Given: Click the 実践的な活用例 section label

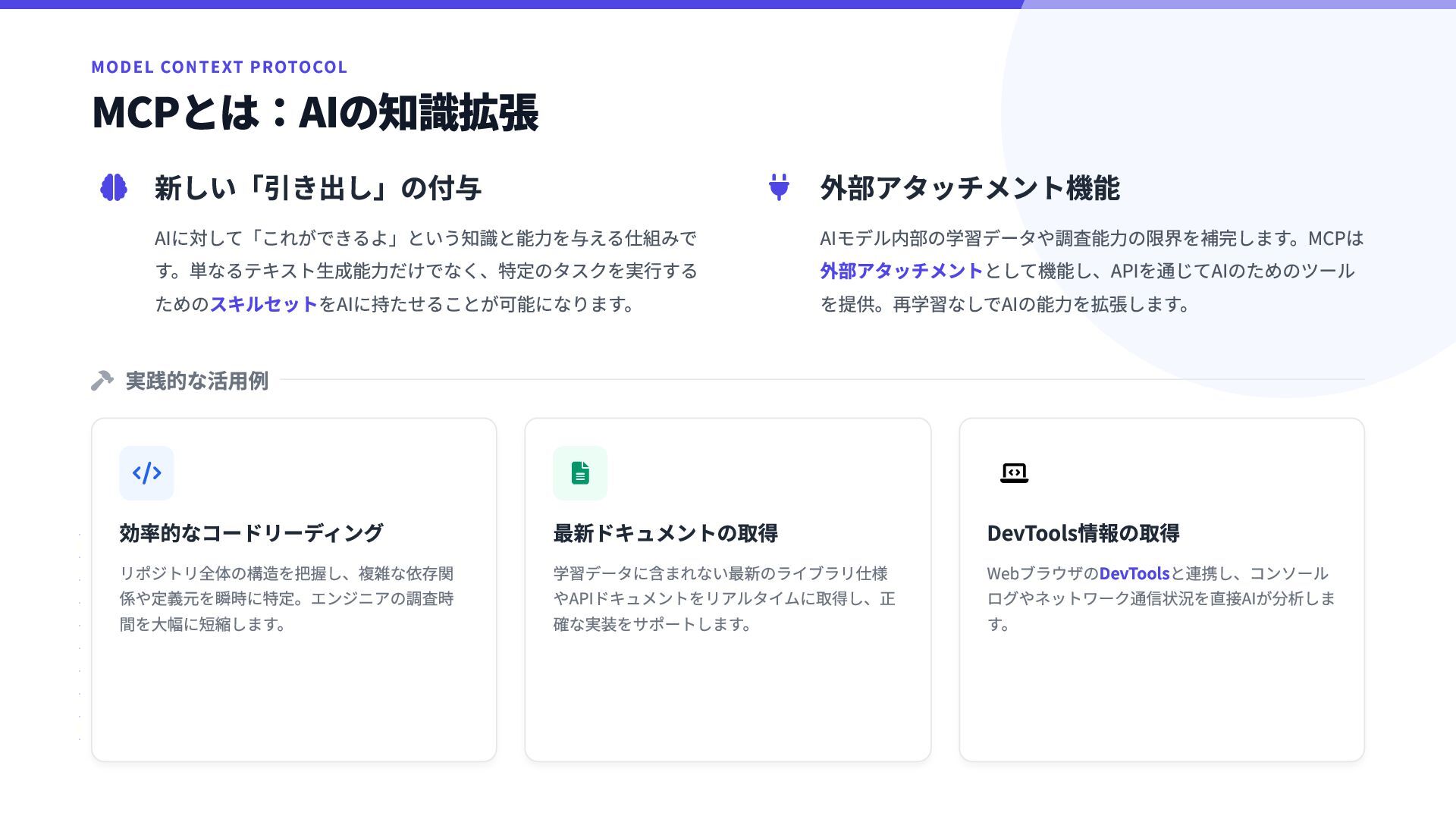Looking at the screenshot, I should (196, 381).
